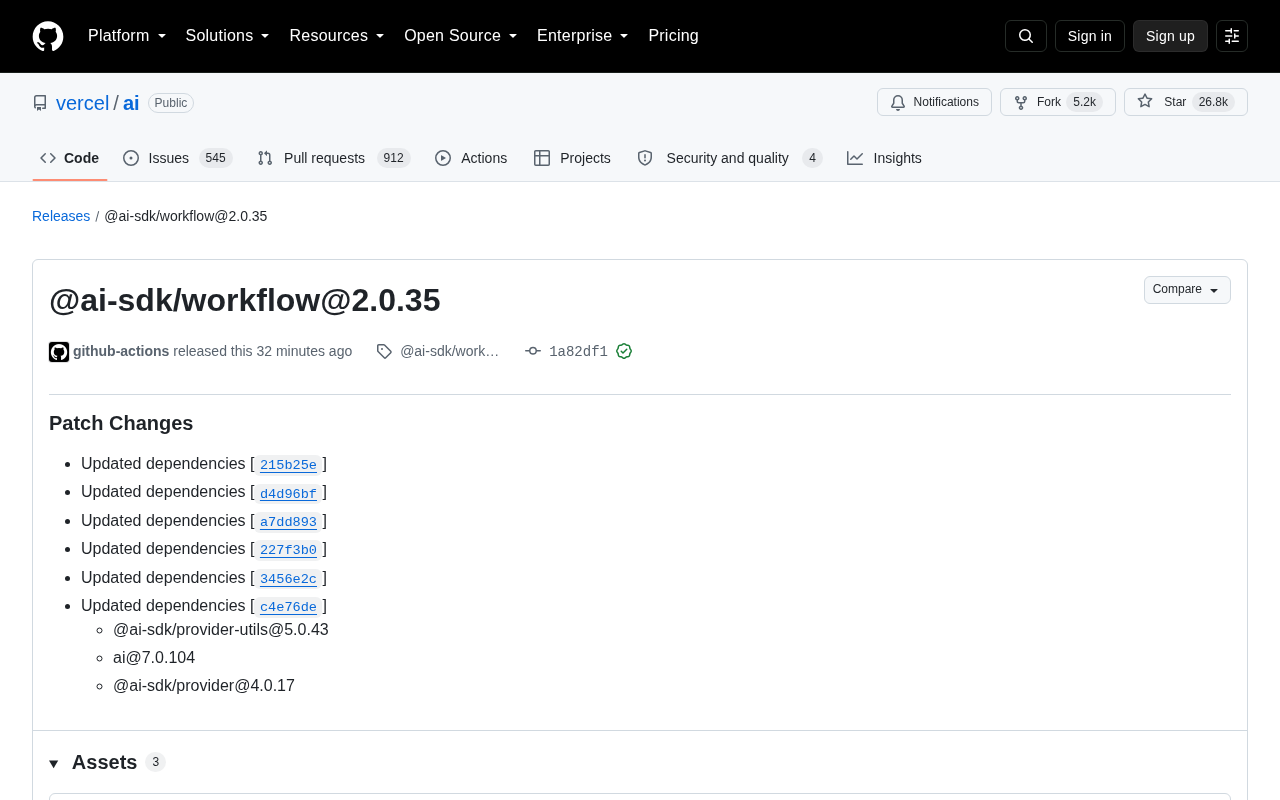Screen dimensions: 1280x800
Task: Click the repository book icon
Action: (x=40, y=103)
